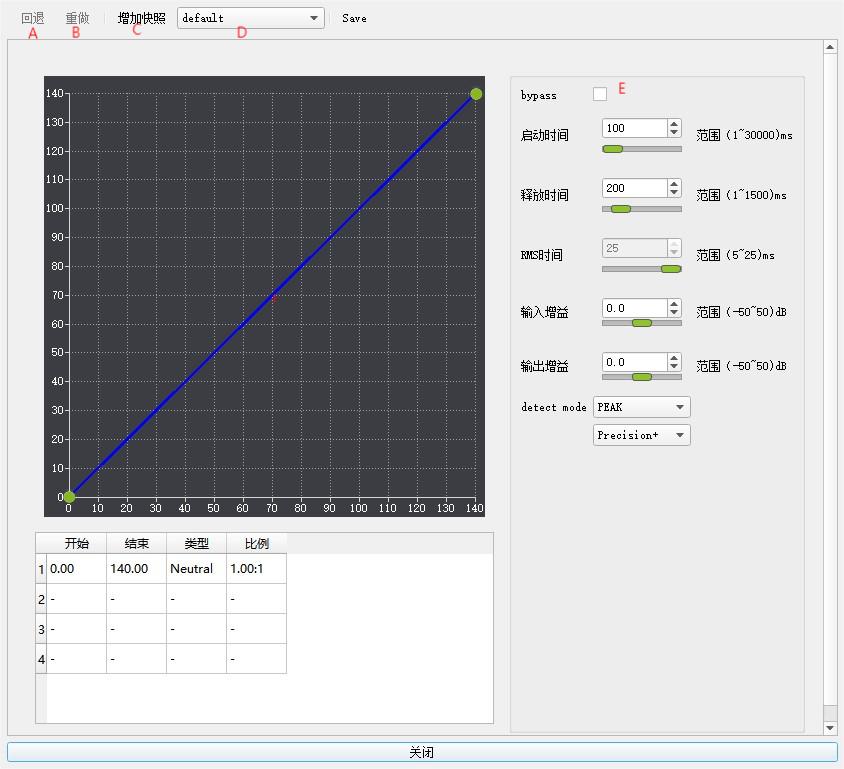Click the 输出增益 value field
The image size is (844, 769).
click(x=634, y=362)
